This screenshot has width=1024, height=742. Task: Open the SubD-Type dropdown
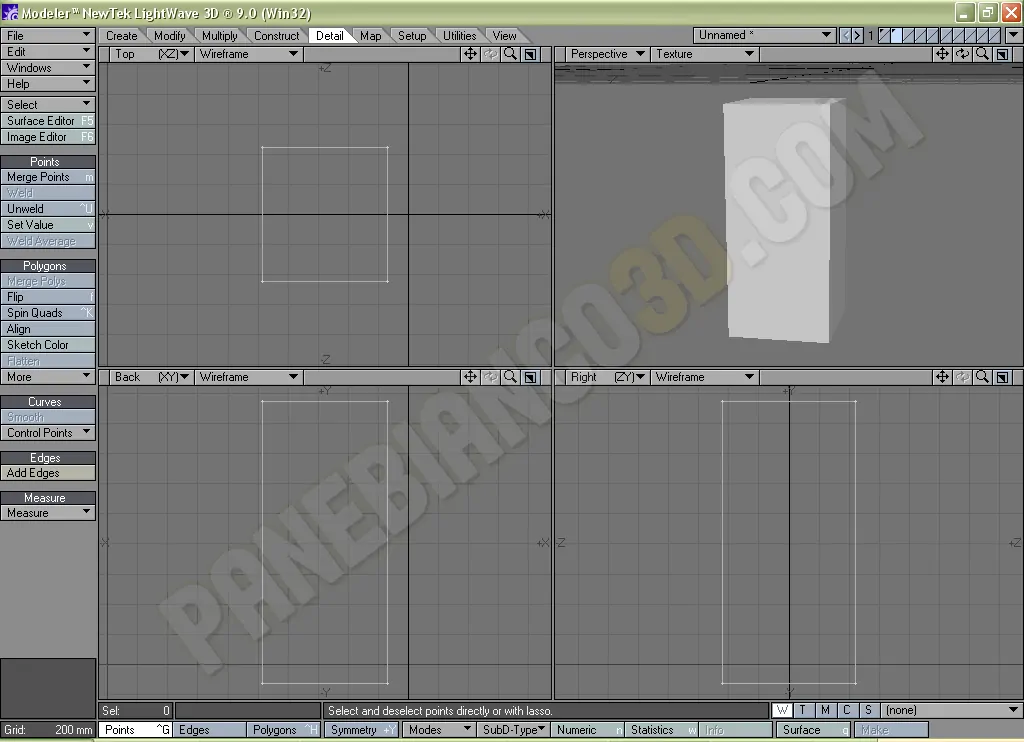click(513, 730)
